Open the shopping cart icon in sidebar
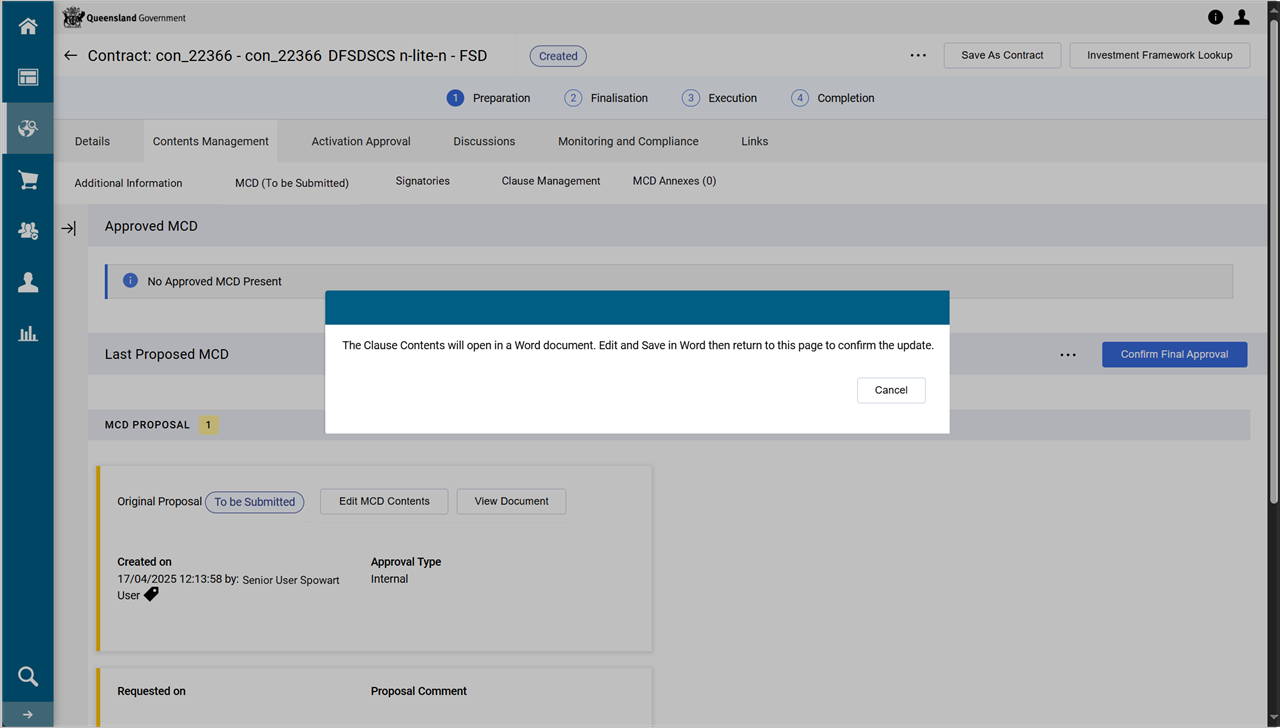The width and height of the screenshot is (1280, 728). click(28, 180)
